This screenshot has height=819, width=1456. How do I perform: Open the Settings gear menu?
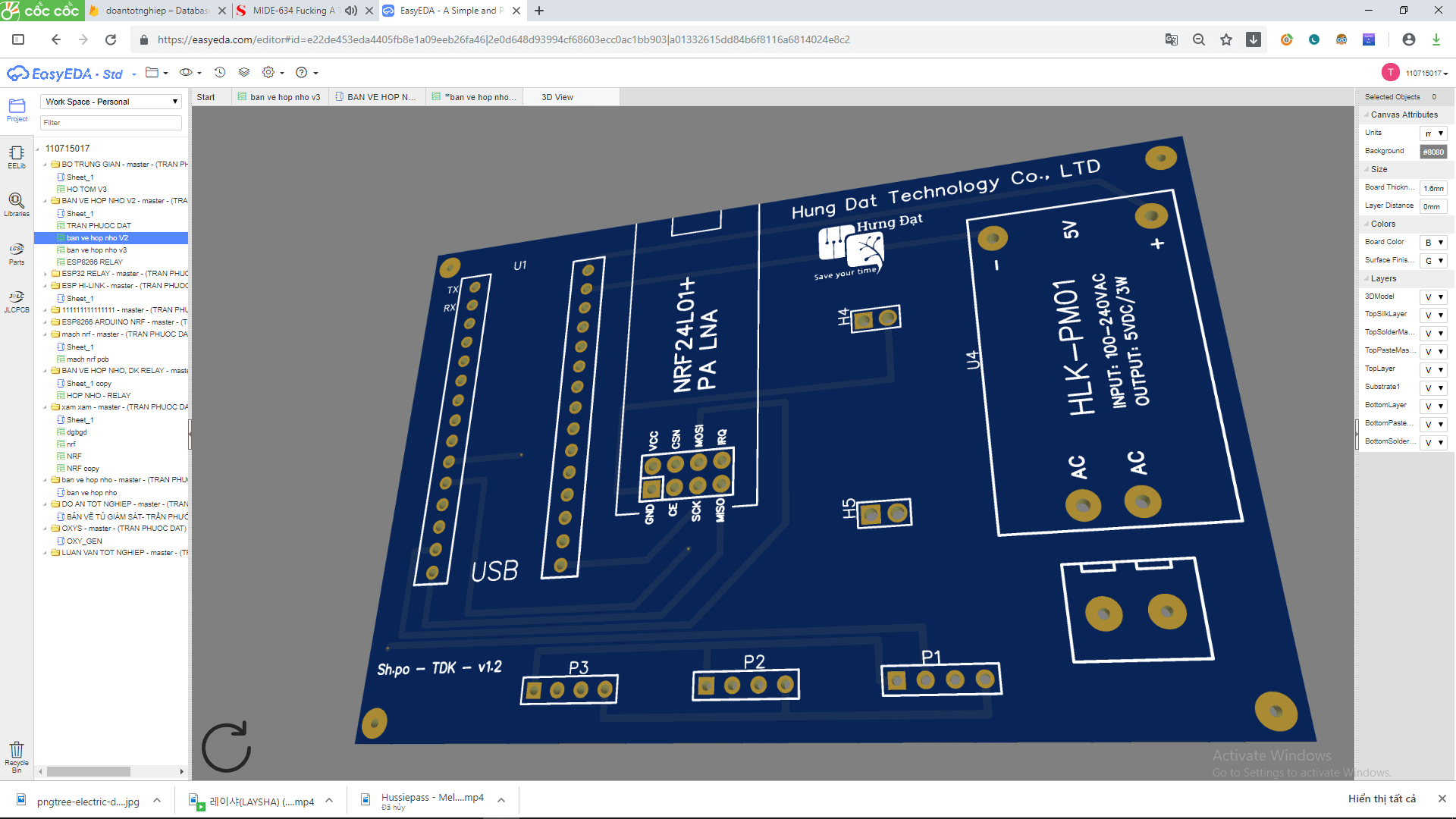tap(273, 73)
